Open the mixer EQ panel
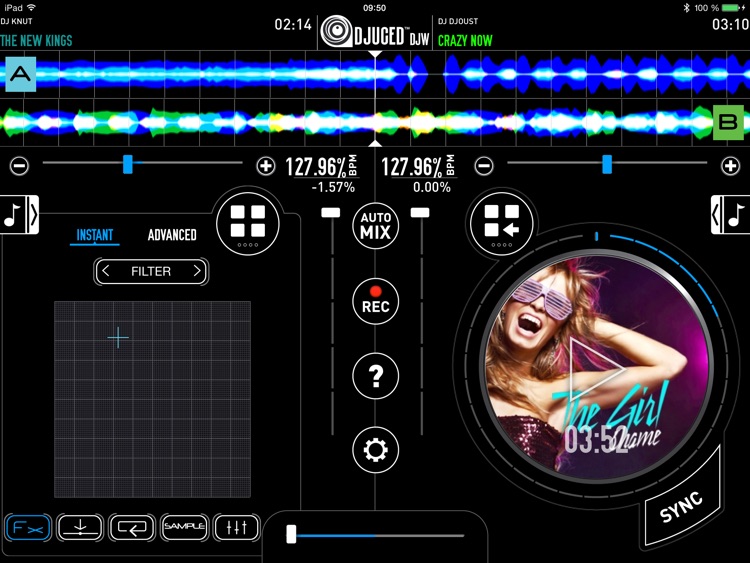This screenshot has width=750, height=563. coord(236,528)
